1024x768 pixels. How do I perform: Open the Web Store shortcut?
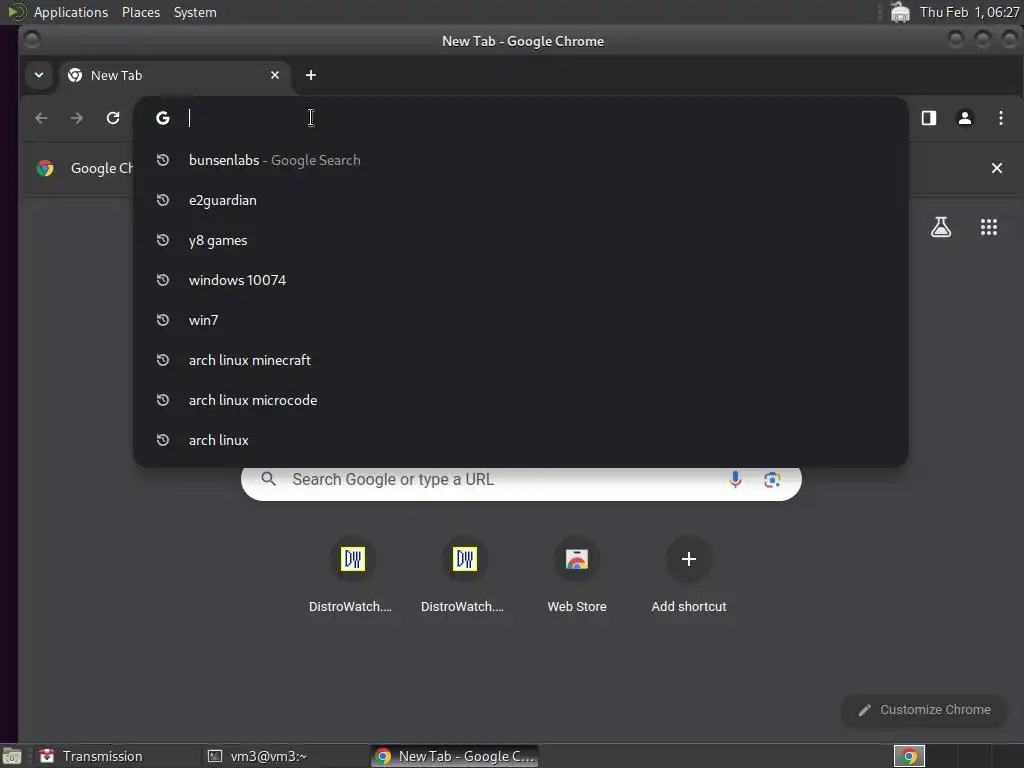tap(577, 575)
